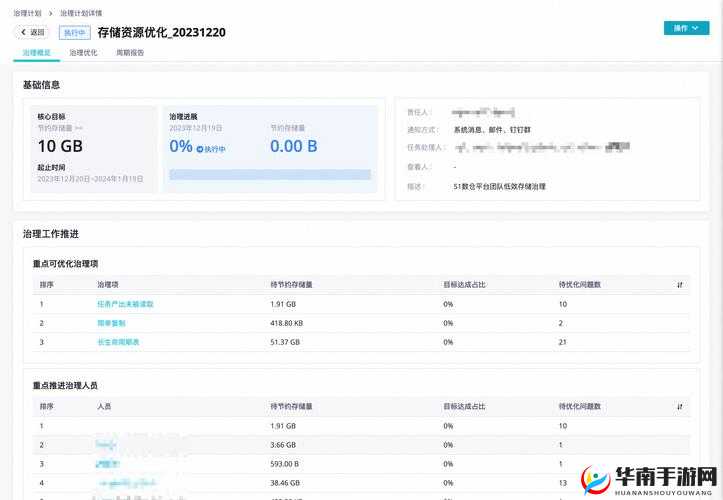The width and height of the screenshot is (723, 500).
Task: Go back with the 返回 button
Action: pyautogui.click(x=32, y=32)
